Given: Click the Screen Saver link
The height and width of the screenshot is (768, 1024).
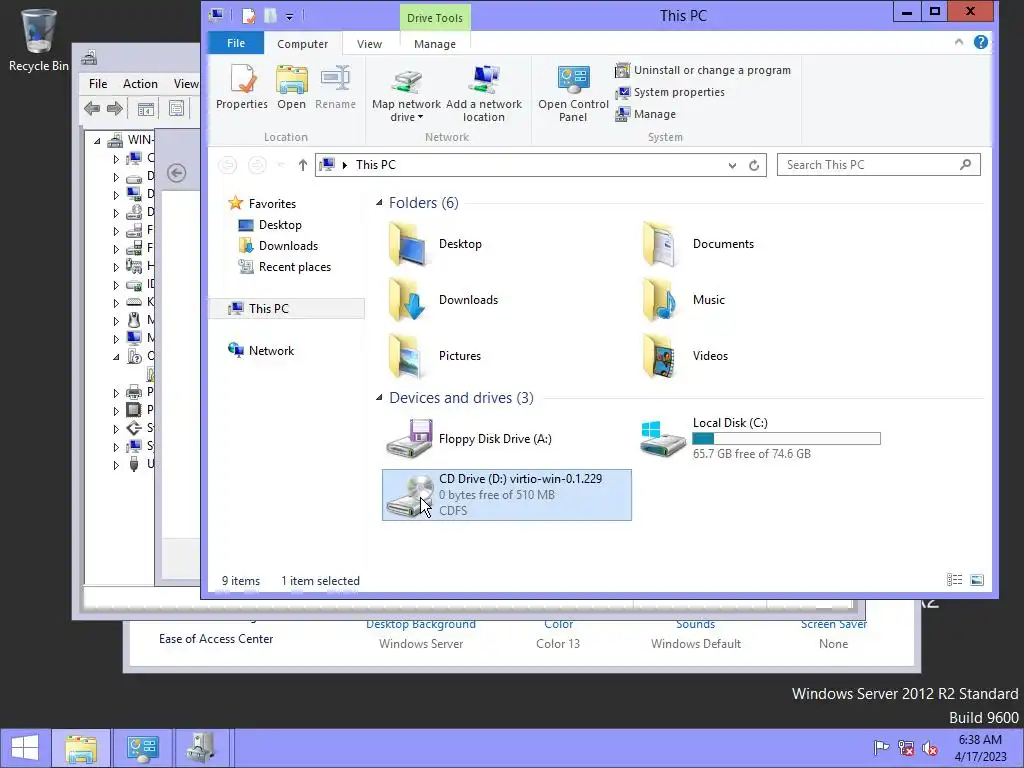Looking at the screenshot, I should [833, 624].
